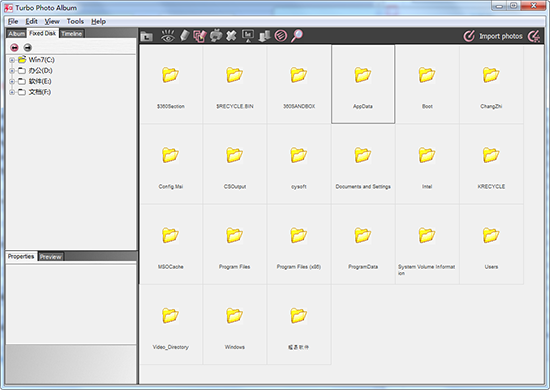Select Win7(C:) in the drive tree
Screen dimensions: 550x390
(x=41, y=60)
